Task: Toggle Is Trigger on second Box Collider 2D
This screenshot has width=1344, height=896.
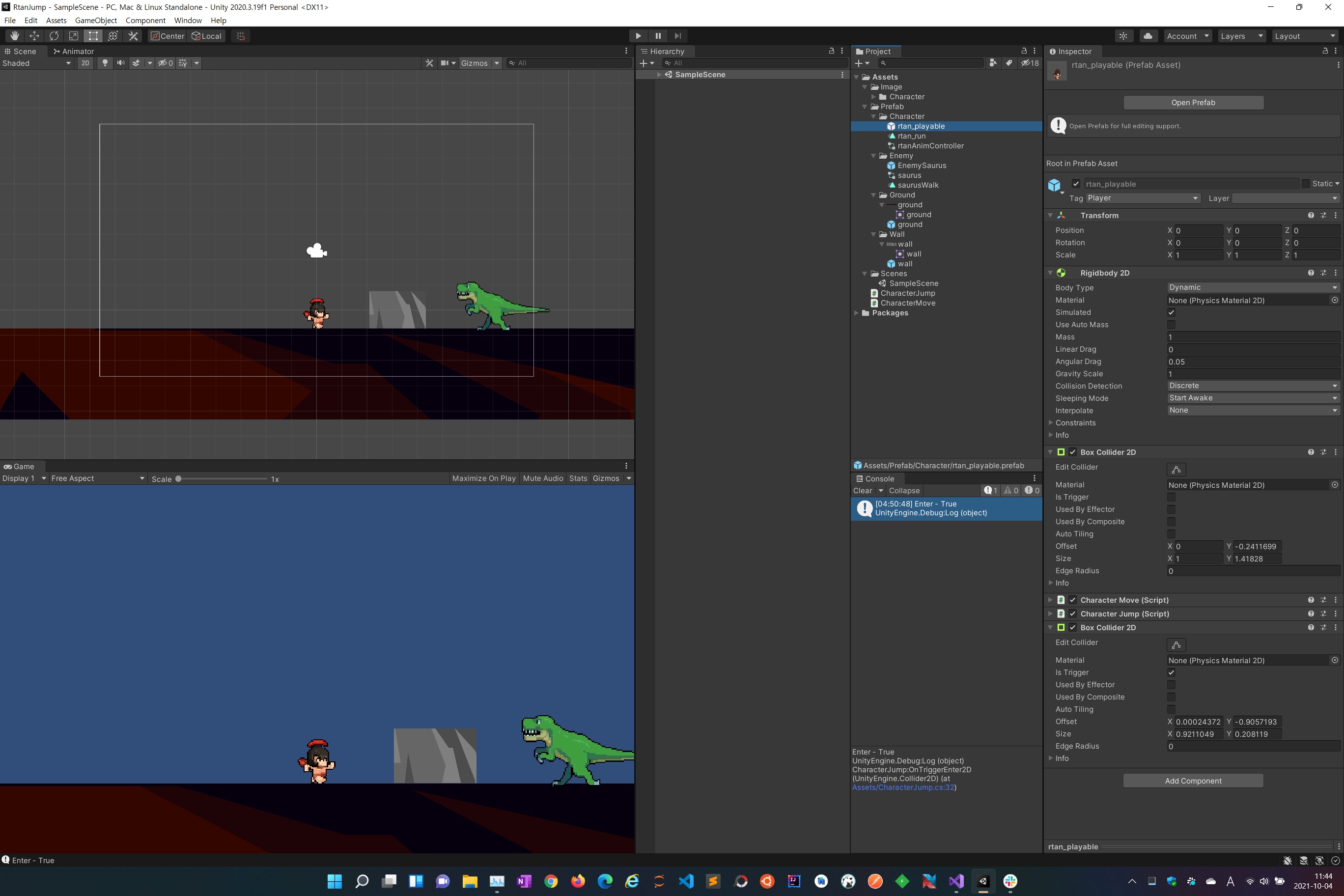Action: point(1171,672)
